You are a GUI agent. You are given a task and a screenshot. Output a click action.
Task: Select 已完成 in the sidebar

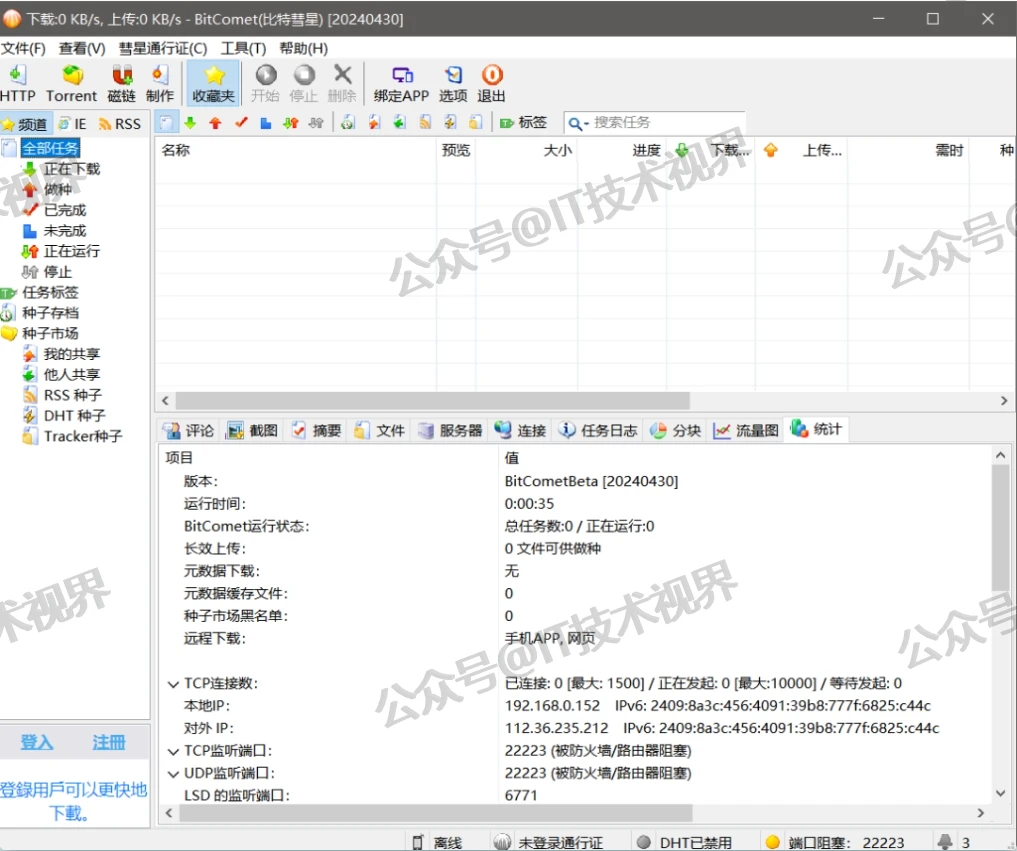point(64,210)
